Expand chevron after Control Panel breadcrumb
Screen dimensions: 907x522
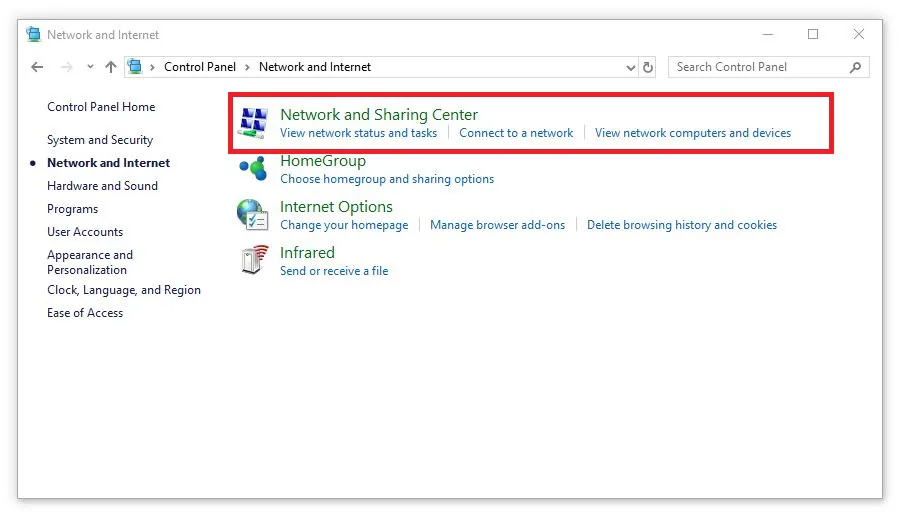[248, 68]
